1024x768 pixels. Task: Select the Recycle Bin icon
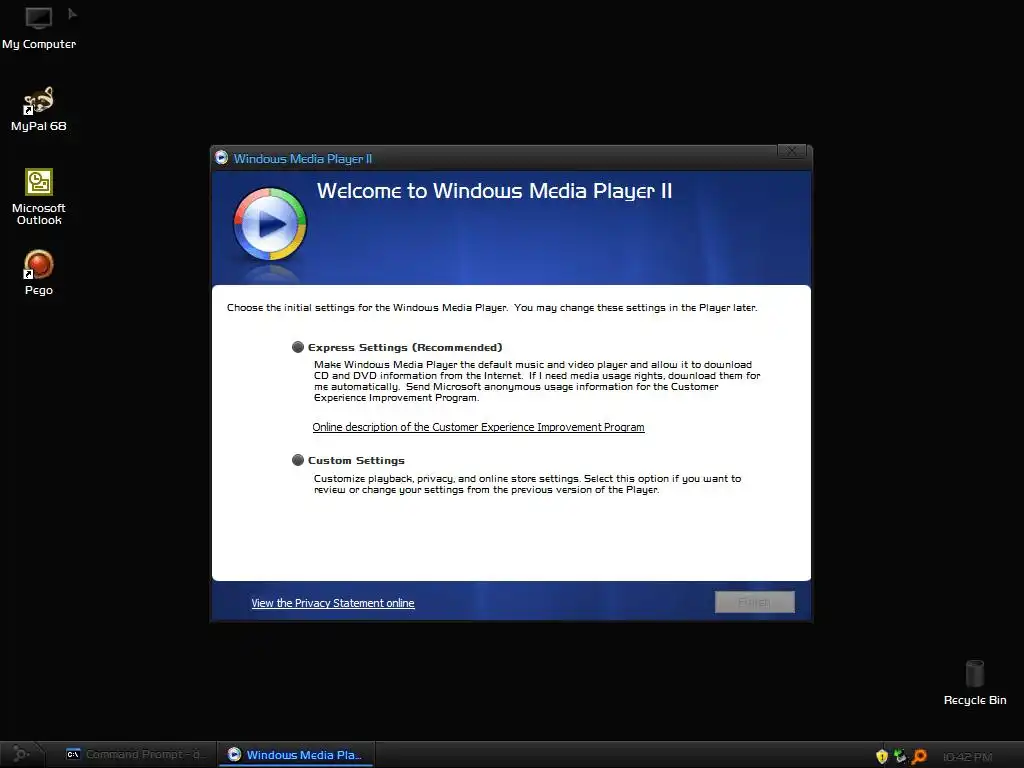(x=974, y=683)
